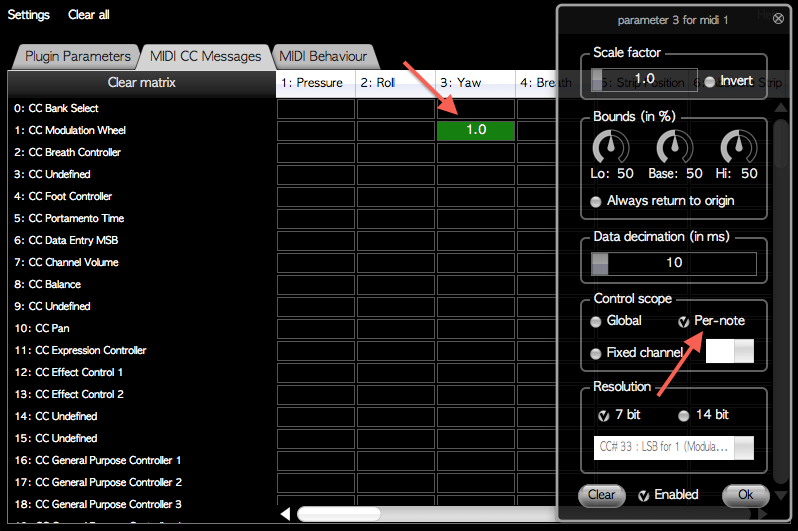Close the parameter 3 for midi 1 dialog
Image resolution: width=798 pixels, height=531 pixels.
(778, 19)
